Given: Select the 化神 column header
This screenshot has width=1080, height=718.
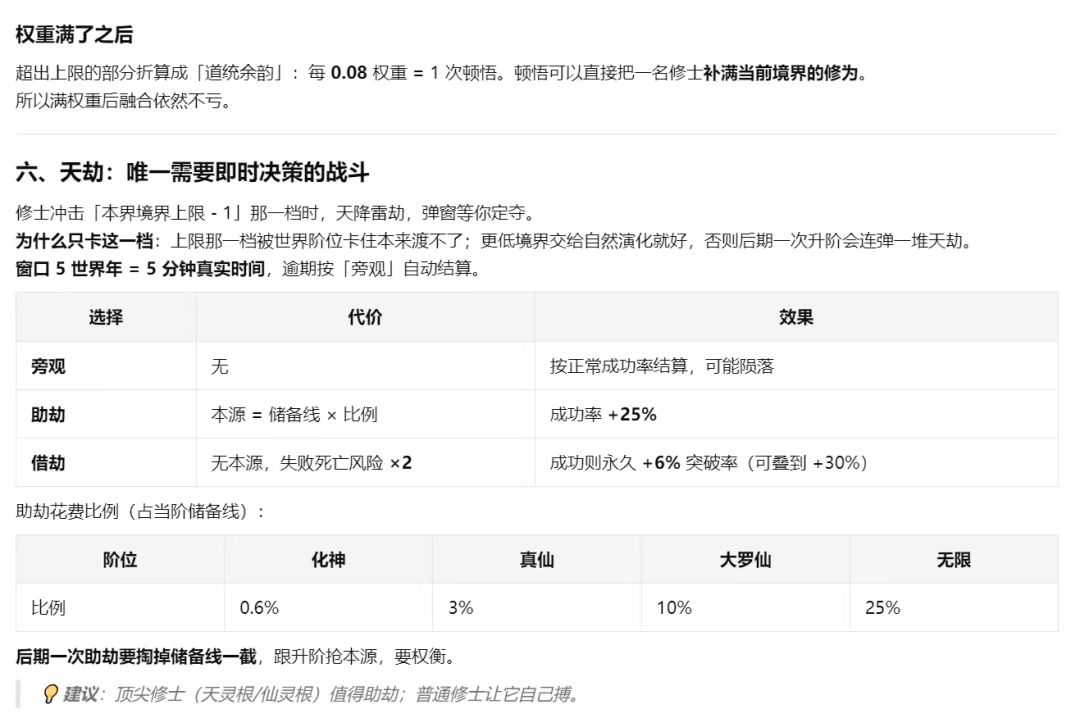Looking at the screenshot, I should click(329, 560).
